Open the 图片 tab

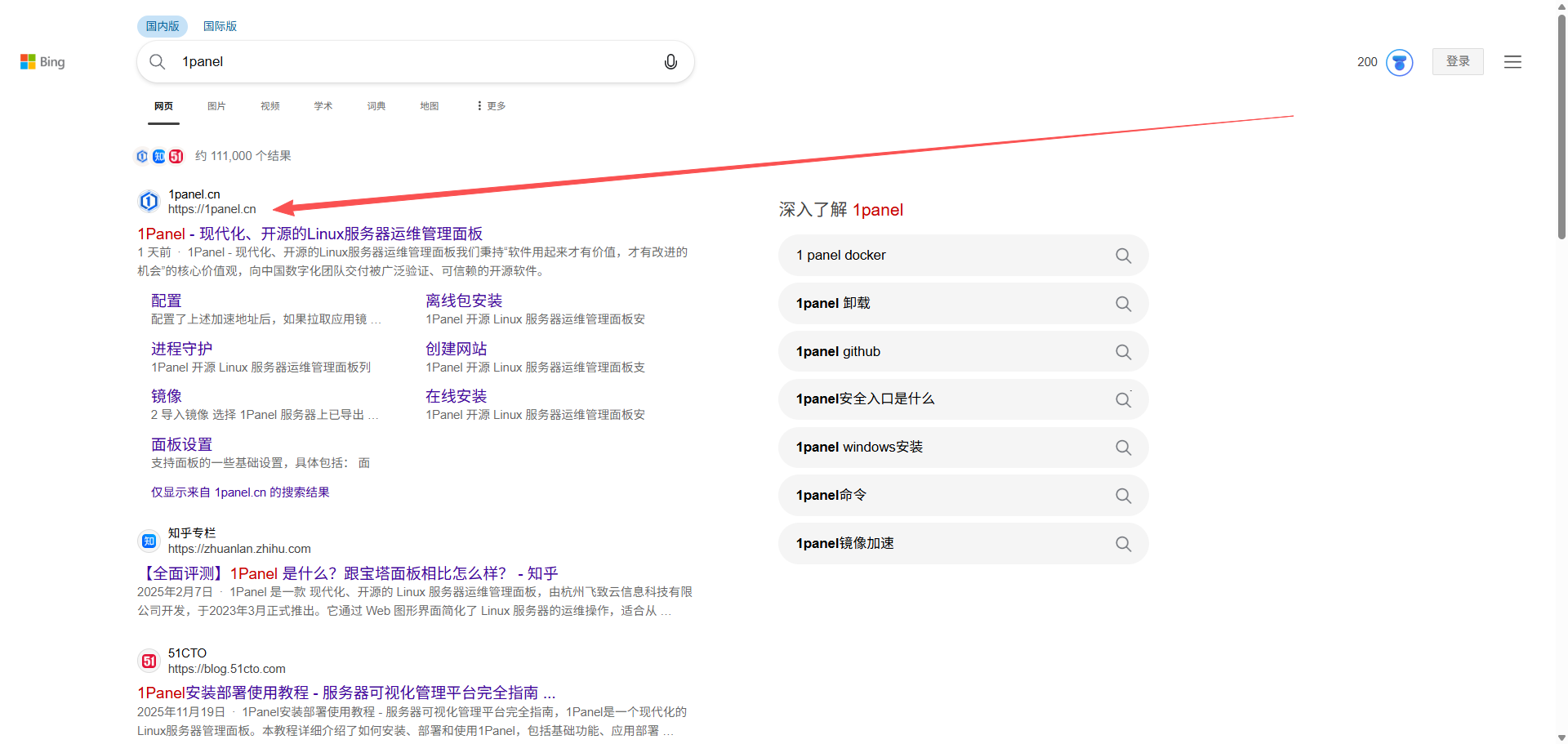pyautogui.click(x=216, y=106)
